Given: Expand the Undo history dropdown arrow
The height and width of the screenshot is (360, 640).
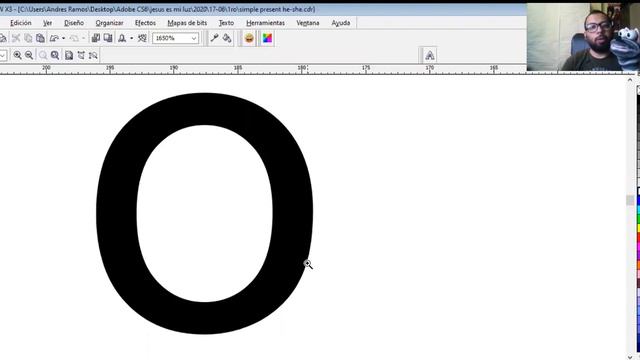Looking at the screenshot, I should pos(63,38).
